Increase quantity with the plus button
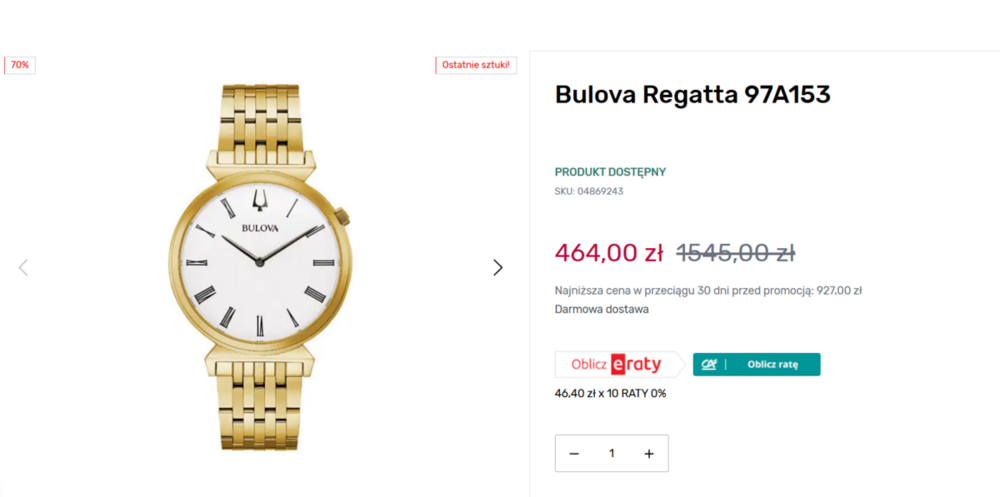1000x497 pixels. pos(649,454)
